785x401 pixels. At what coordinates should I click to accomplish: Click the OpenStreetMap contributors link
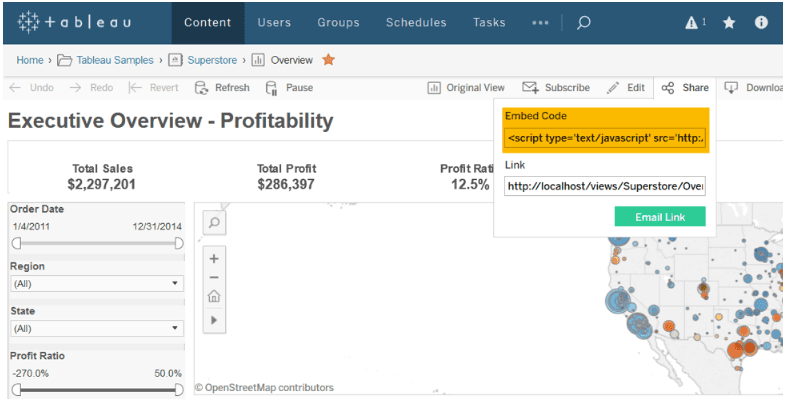pos(264,387)
